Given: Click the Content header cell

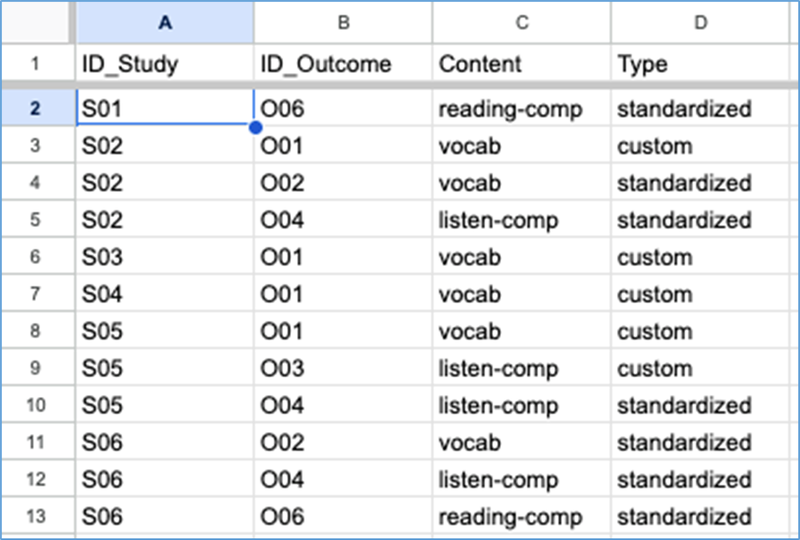Looking at the screenshot, I should pyautogui.click(x=521, y=64).
